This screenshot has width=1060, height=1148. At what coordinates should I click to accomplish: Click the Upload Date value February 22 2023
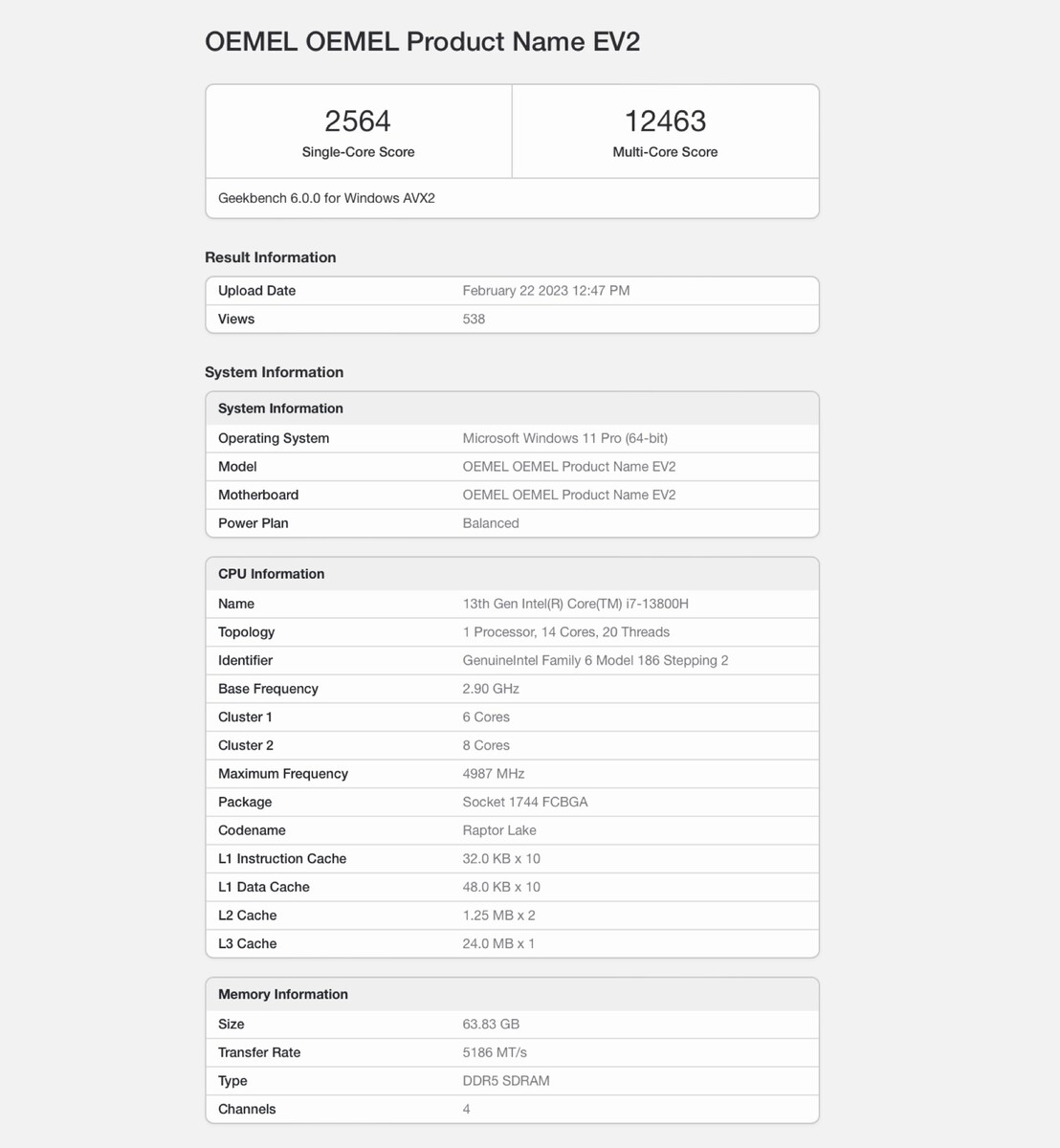coord(545,291)
